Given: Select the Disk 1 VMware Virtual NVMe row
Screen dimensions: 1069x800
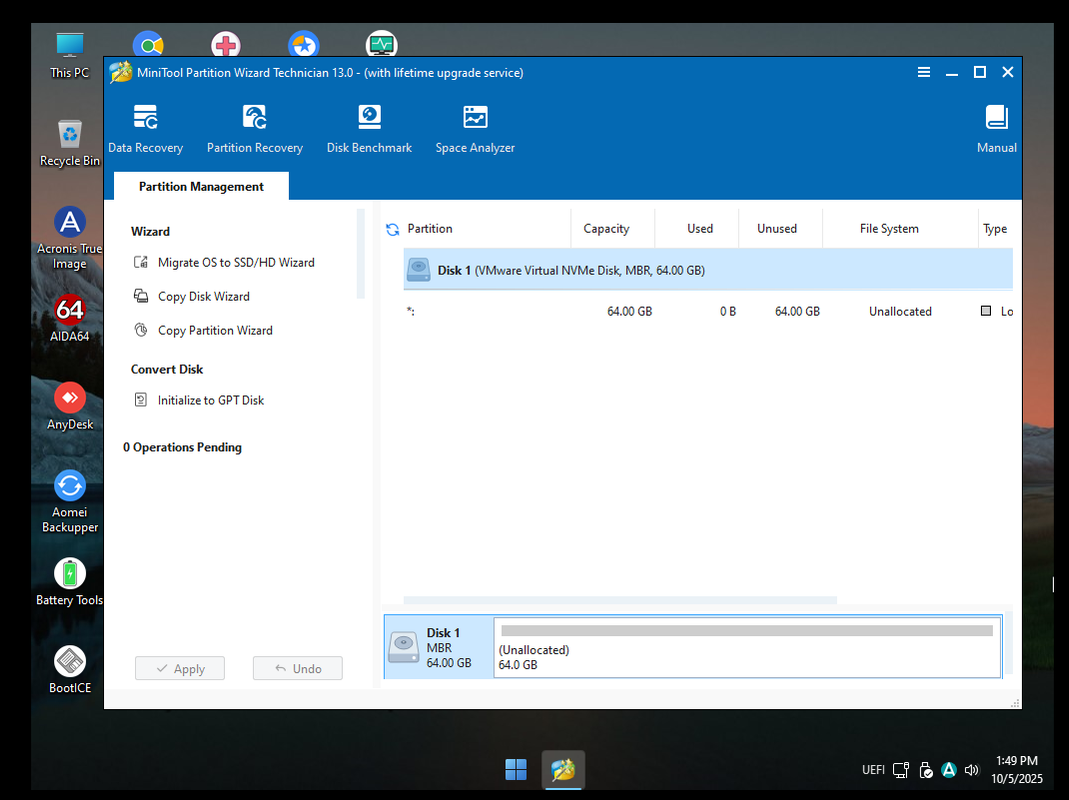Looking at the screenshot, I should coord(708,270).
